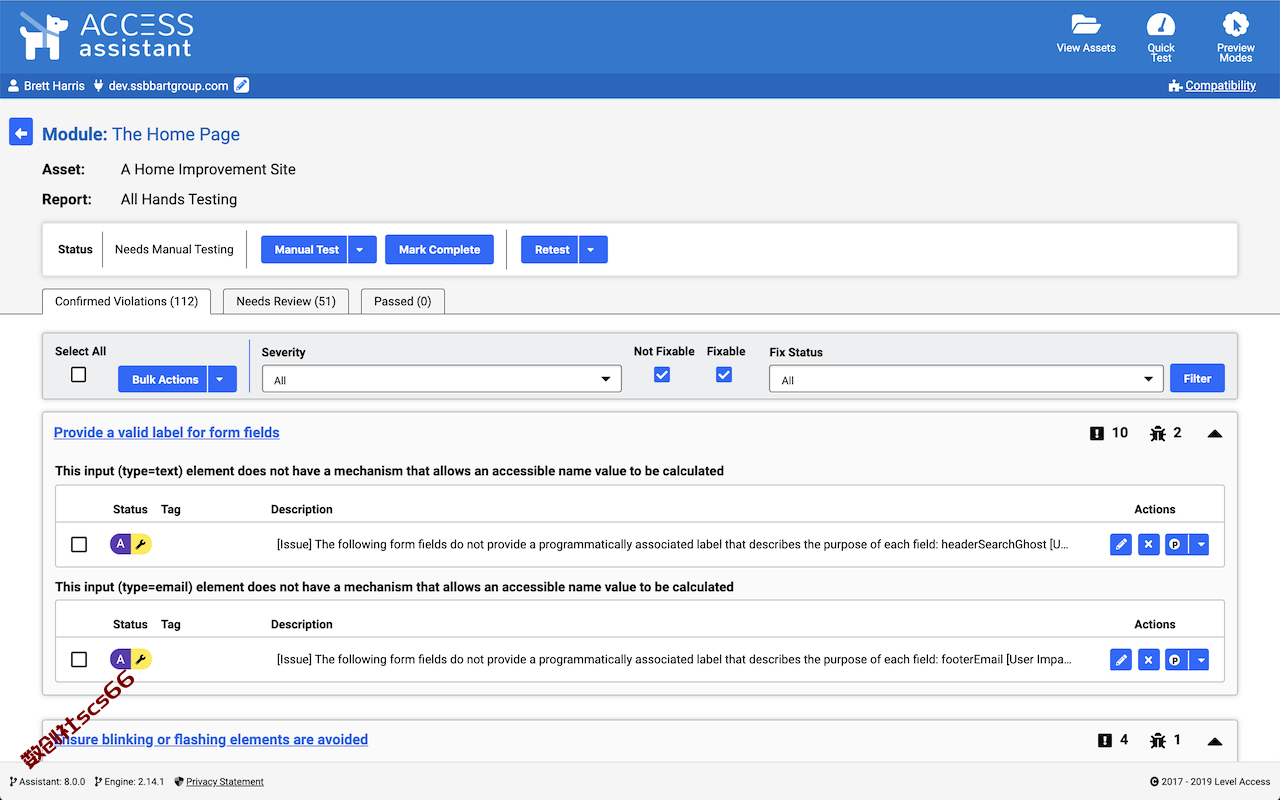Open the blinking or flashing elements link

tap(211, 740)
